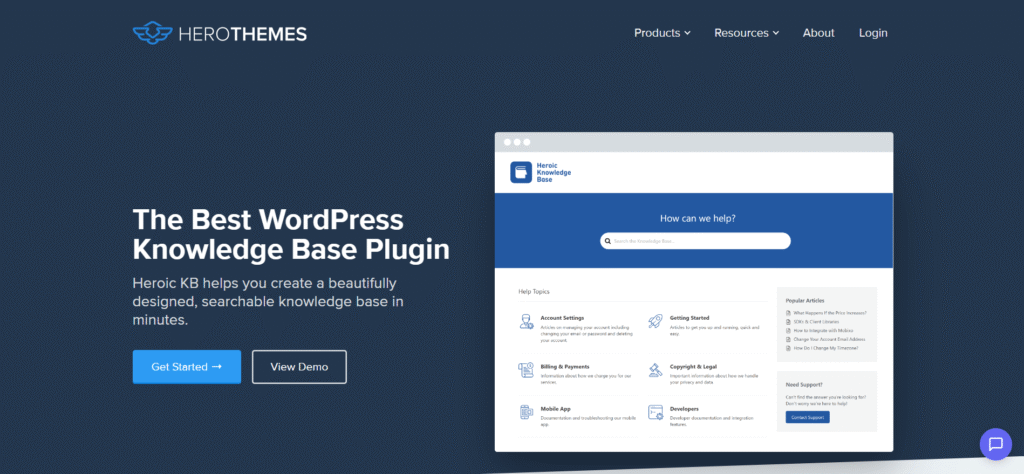Click the Get Started button
Viewport: 1024px width, 474px height.
[x=187, y=367]
